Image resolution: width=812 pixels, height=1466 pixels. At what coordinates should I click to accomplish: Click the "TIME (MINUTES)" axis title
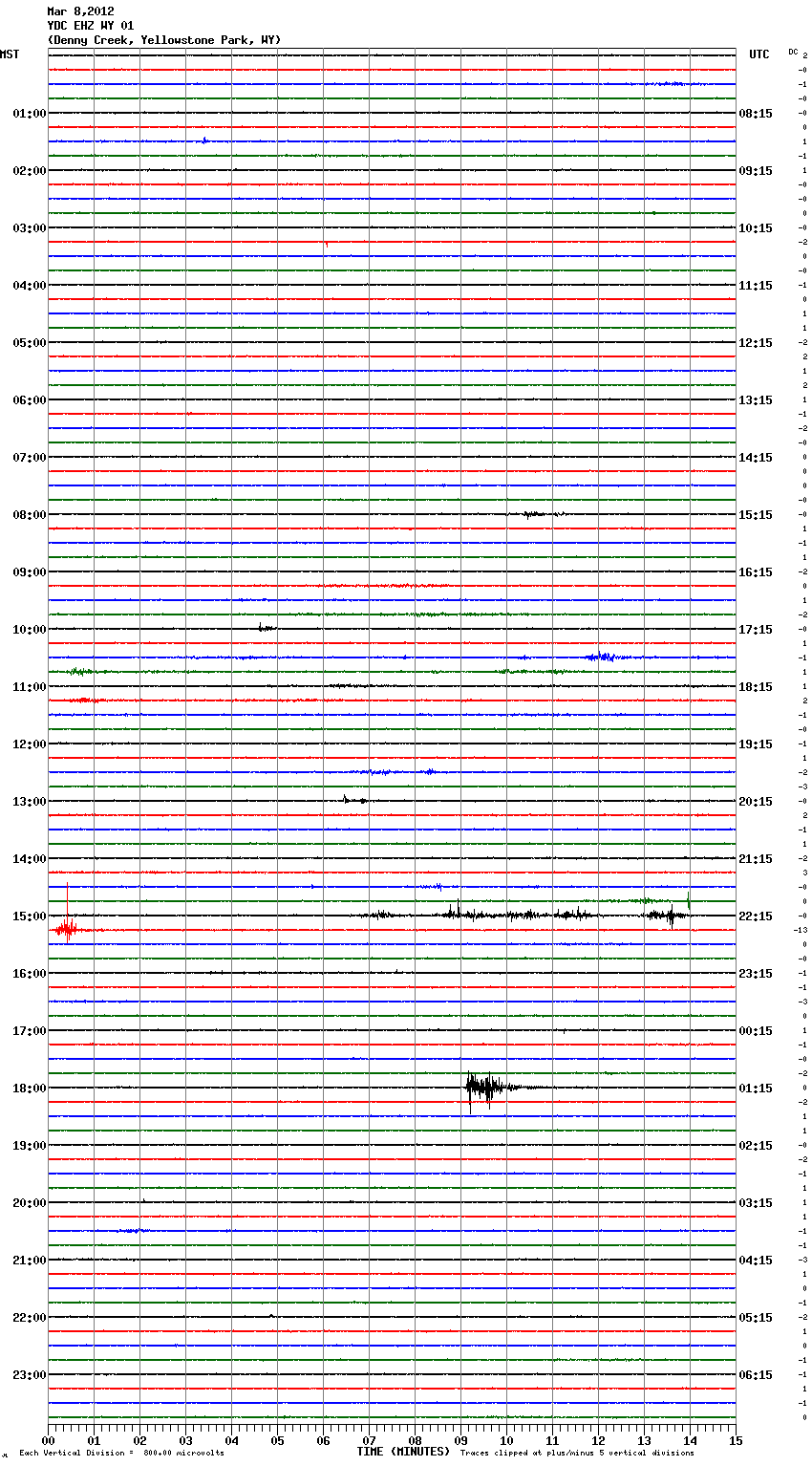pos(403,1452)
